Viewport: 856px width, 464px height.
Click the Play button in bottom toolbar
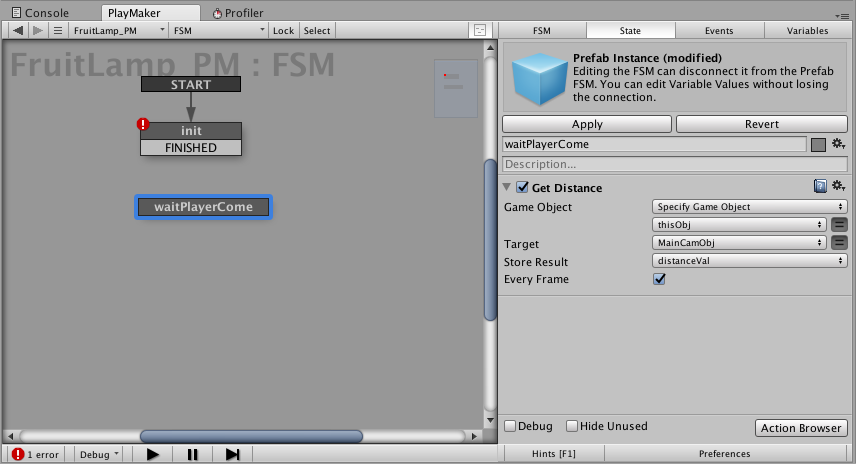click(153, 454)
